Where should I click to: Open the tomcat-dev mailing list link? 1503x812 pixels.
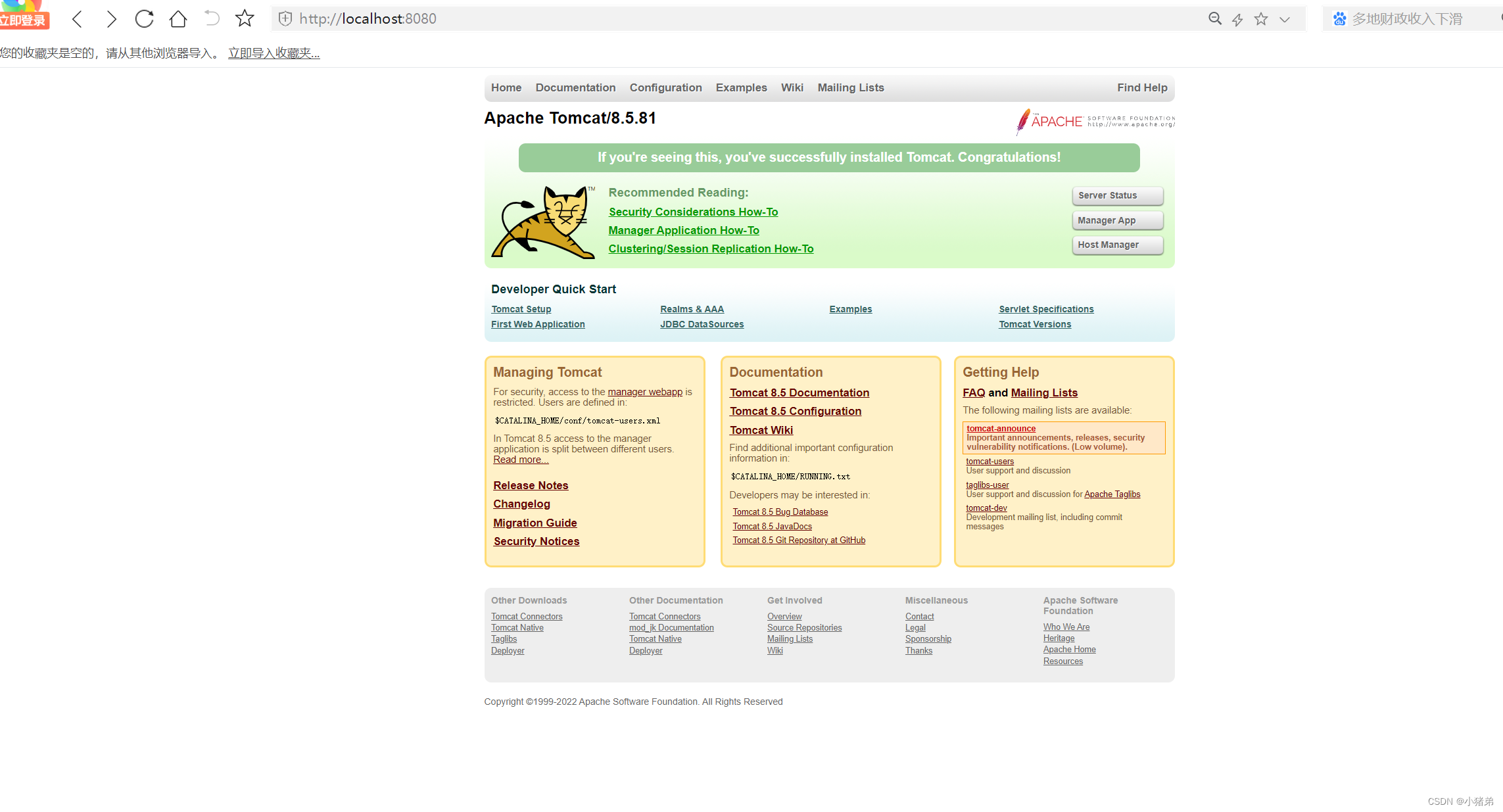click(986, 508)
